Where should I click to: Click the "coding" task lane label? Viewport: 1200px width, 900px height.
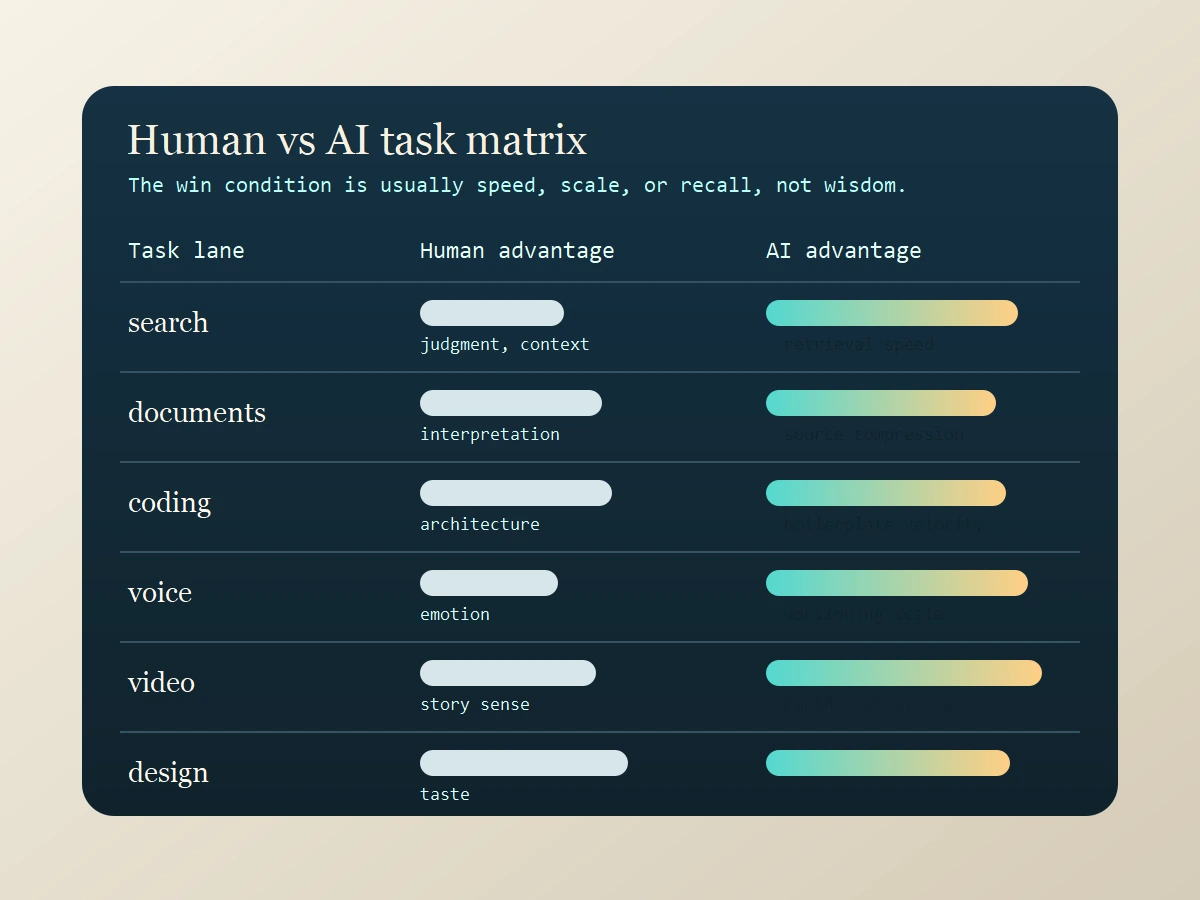click(169, 503)
